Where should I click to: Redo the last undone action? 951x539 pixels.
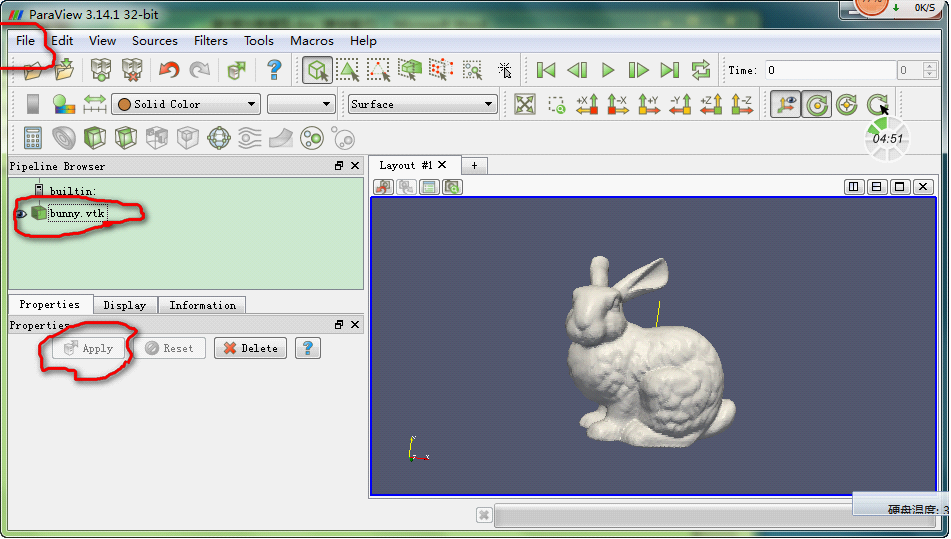[200, 70]
